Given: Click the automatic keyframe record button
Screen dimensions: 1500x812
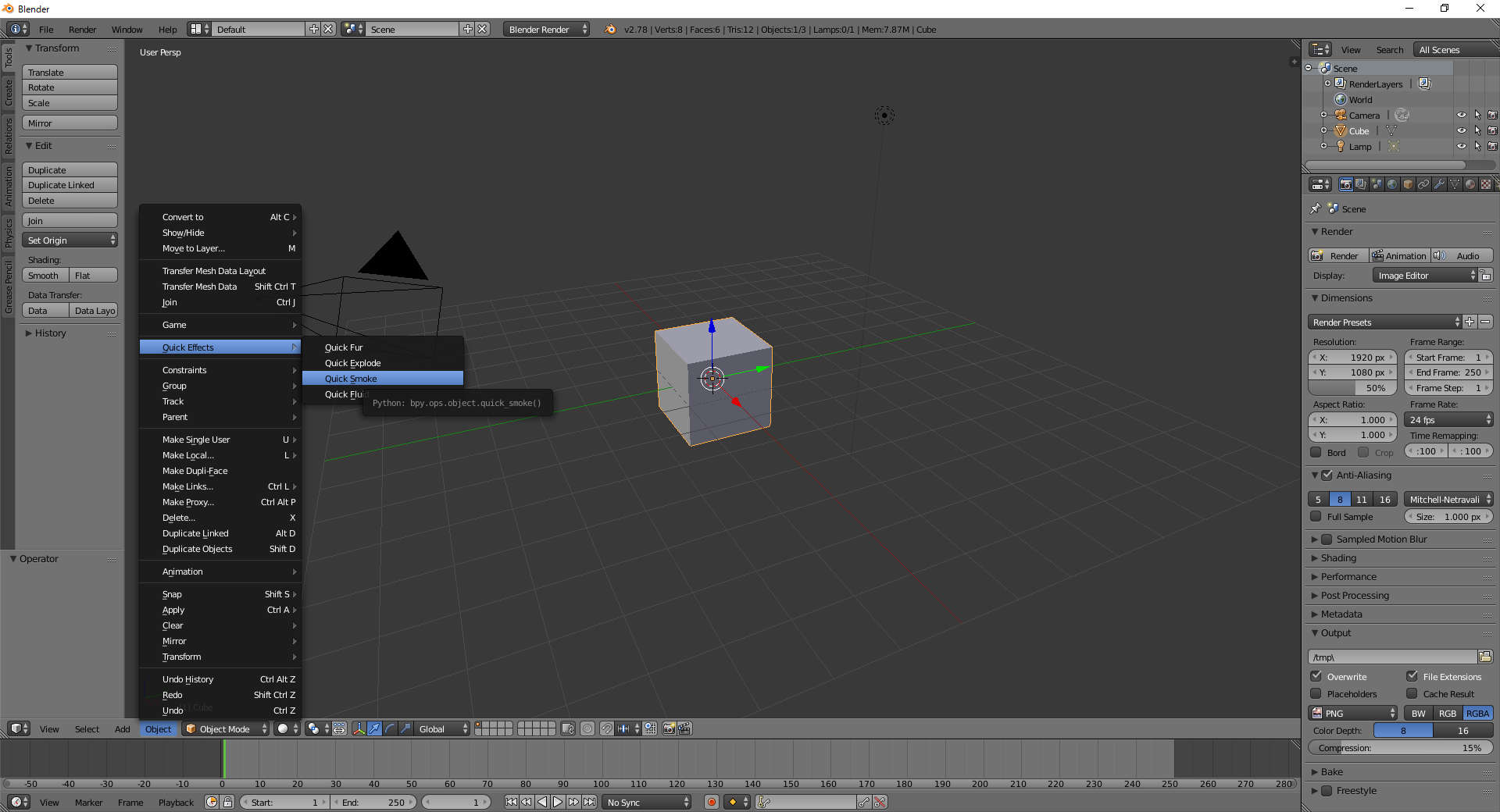Looking at the screenshot, I should coord(711,802).
